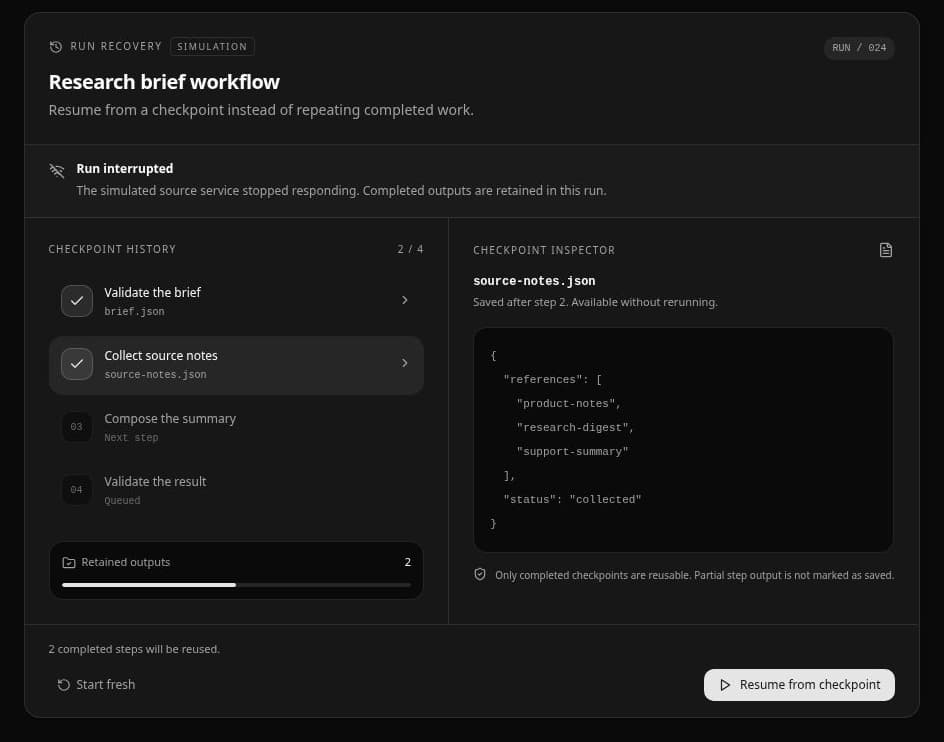Click the Next step label
The height and width of the screenshot is (742, 944).
pos(131,438)
